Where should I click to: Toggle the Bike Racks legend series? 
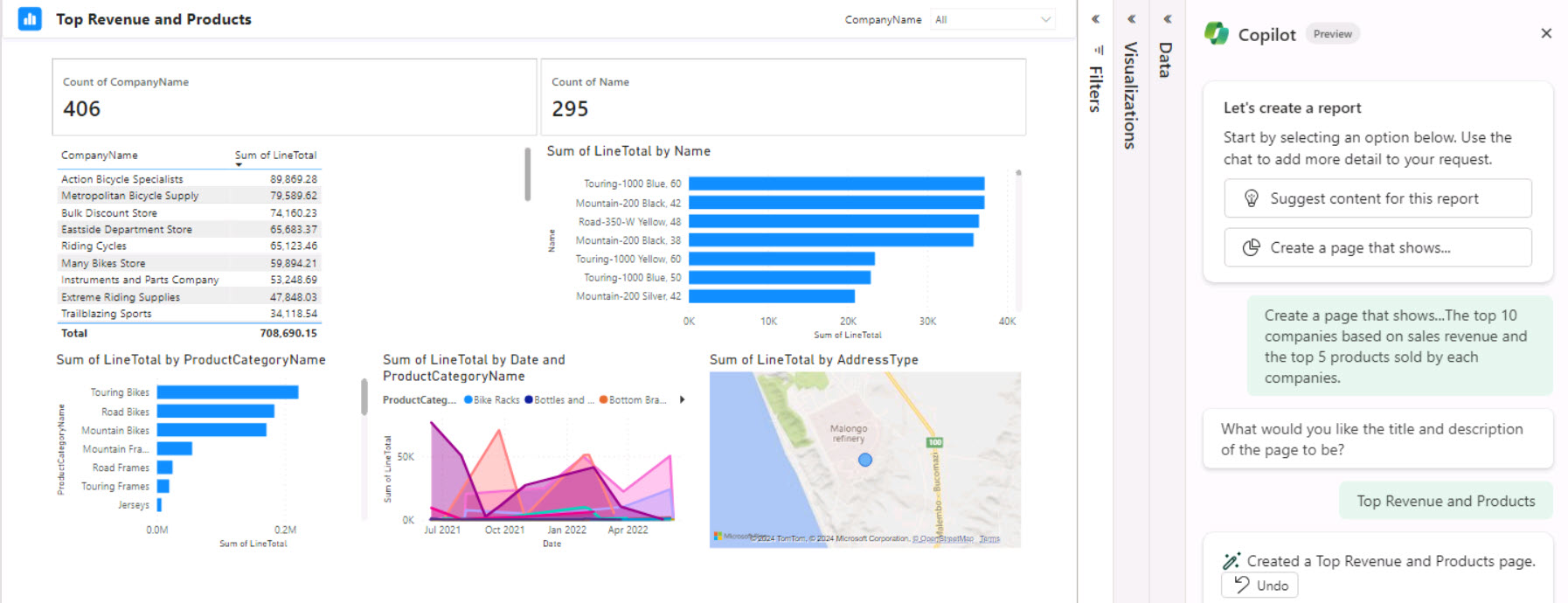pyautogui.click(x=492, y=400)
